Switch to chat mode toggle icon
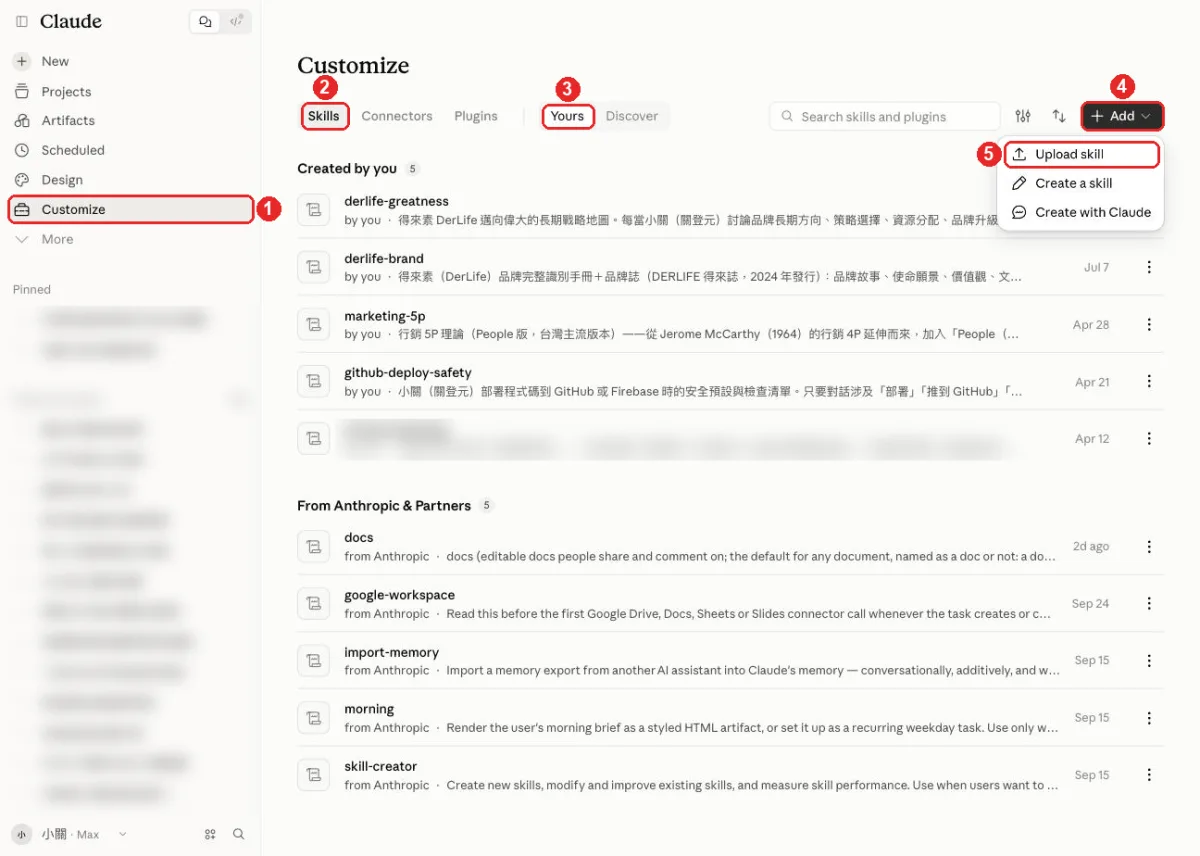The width and height of the screenshot is (1200, 856). 205,21
